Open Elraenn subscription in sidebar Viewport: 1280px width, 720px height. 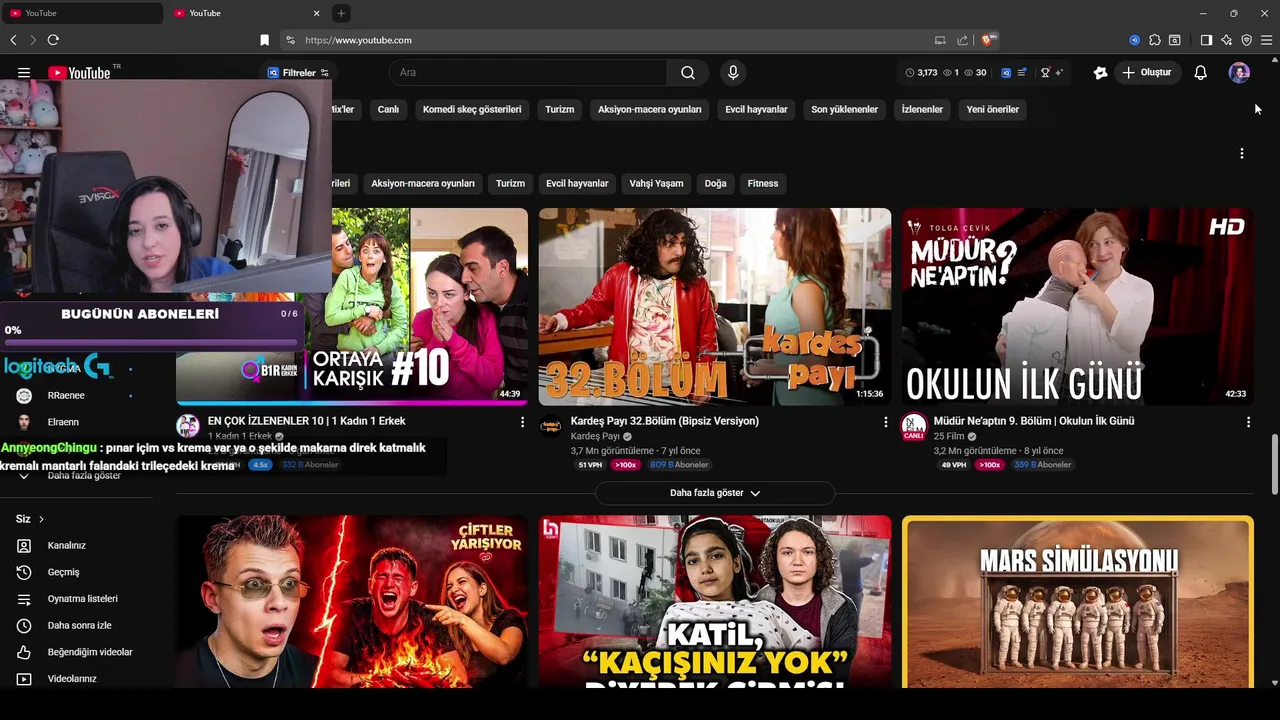click(63, 422)
